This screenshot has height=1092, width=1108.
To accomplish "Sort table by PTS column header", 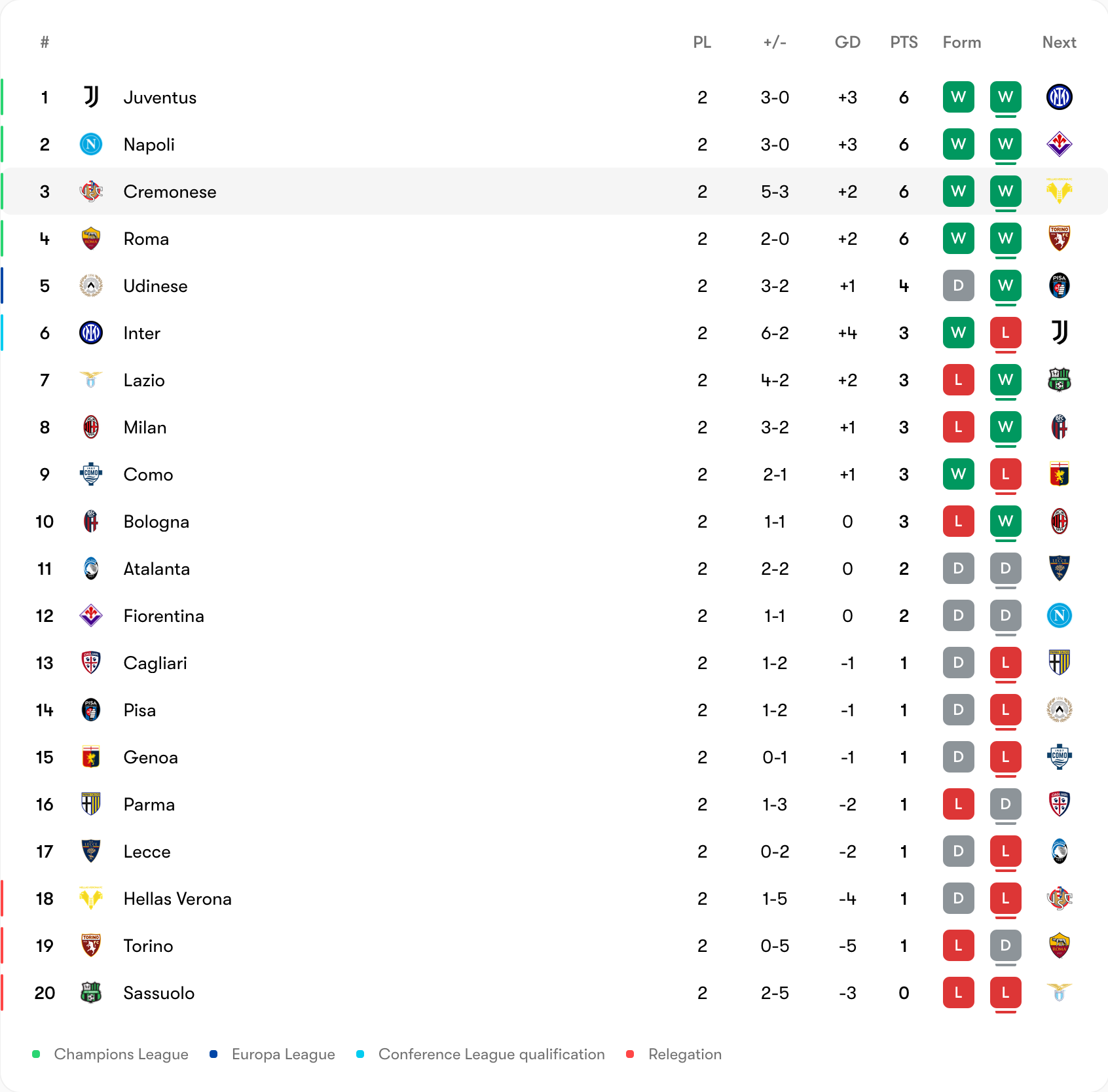I will pyautogui.click(x=904, y=42).
